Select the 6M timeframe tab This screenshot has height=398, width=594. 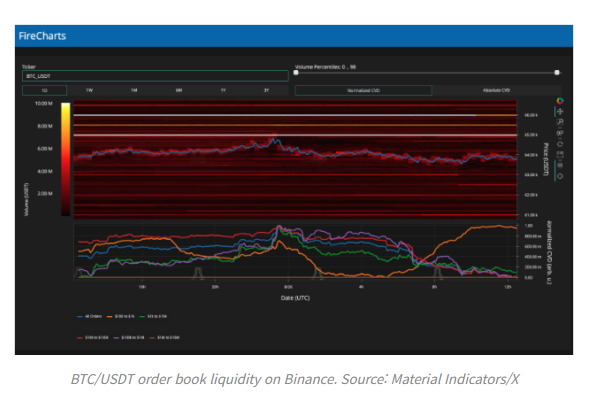[178, 91]
